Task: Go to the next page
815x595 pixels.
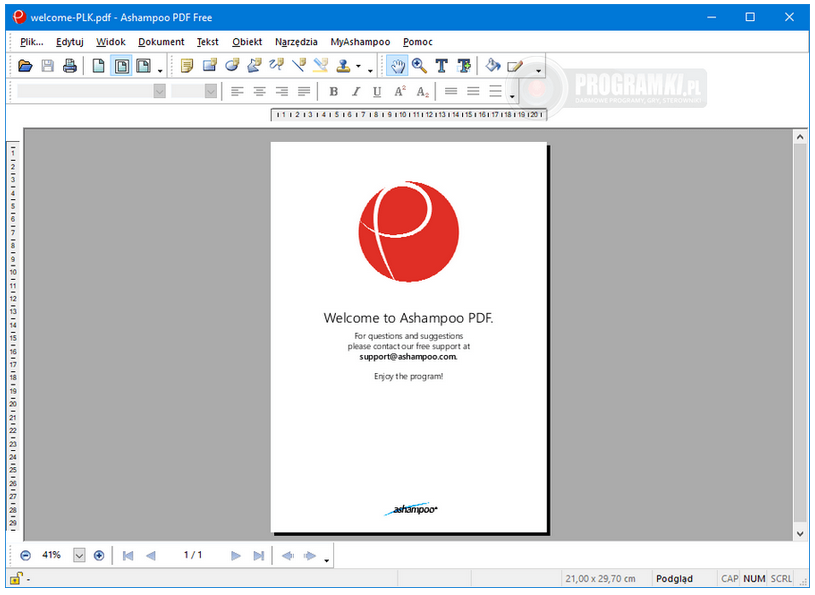Action: [x=235, y=556]
